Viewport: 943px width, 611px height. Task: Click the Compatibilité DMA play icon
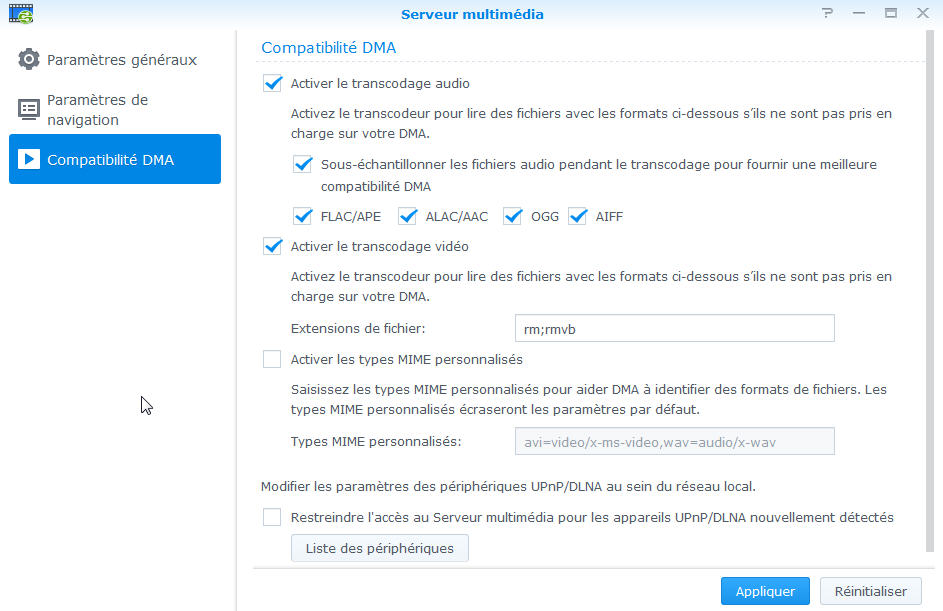coord(28,159)
